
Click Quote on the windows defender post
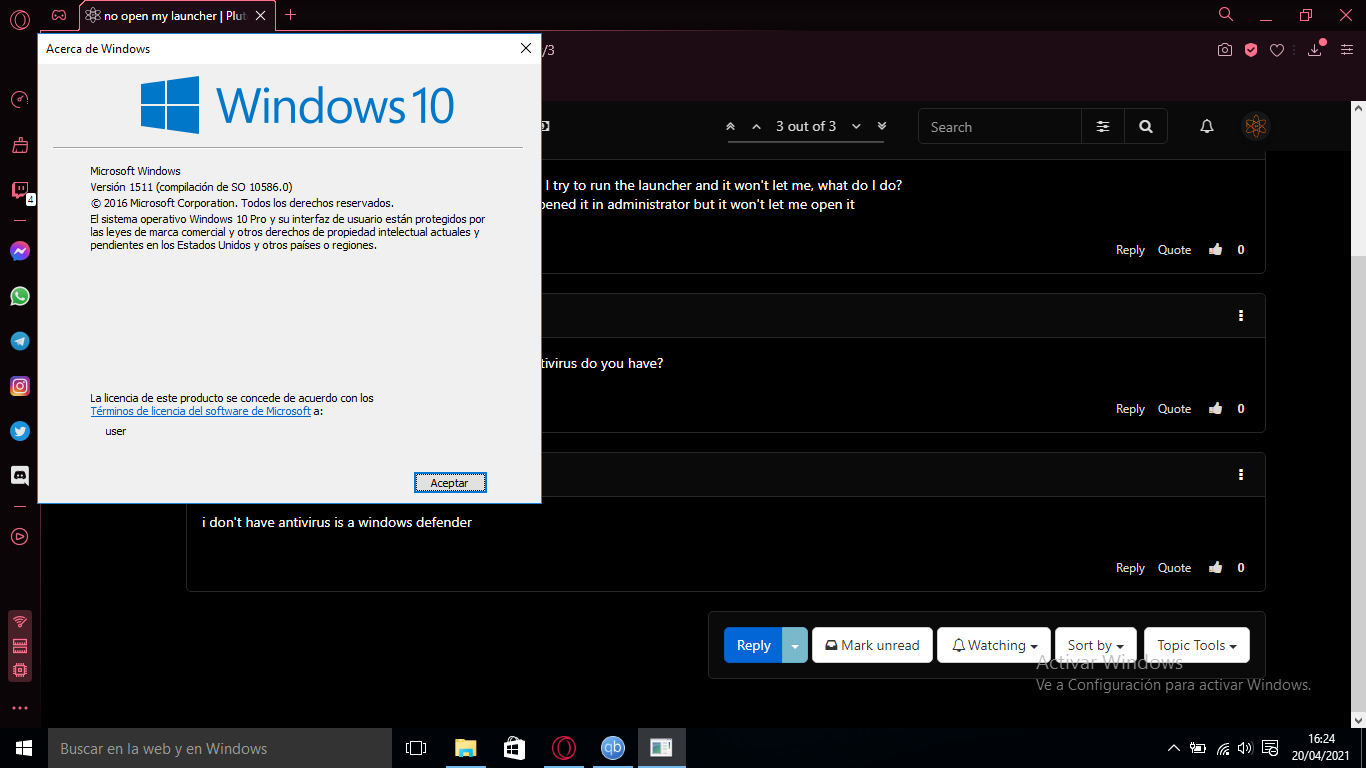(x=1174, y=568)
